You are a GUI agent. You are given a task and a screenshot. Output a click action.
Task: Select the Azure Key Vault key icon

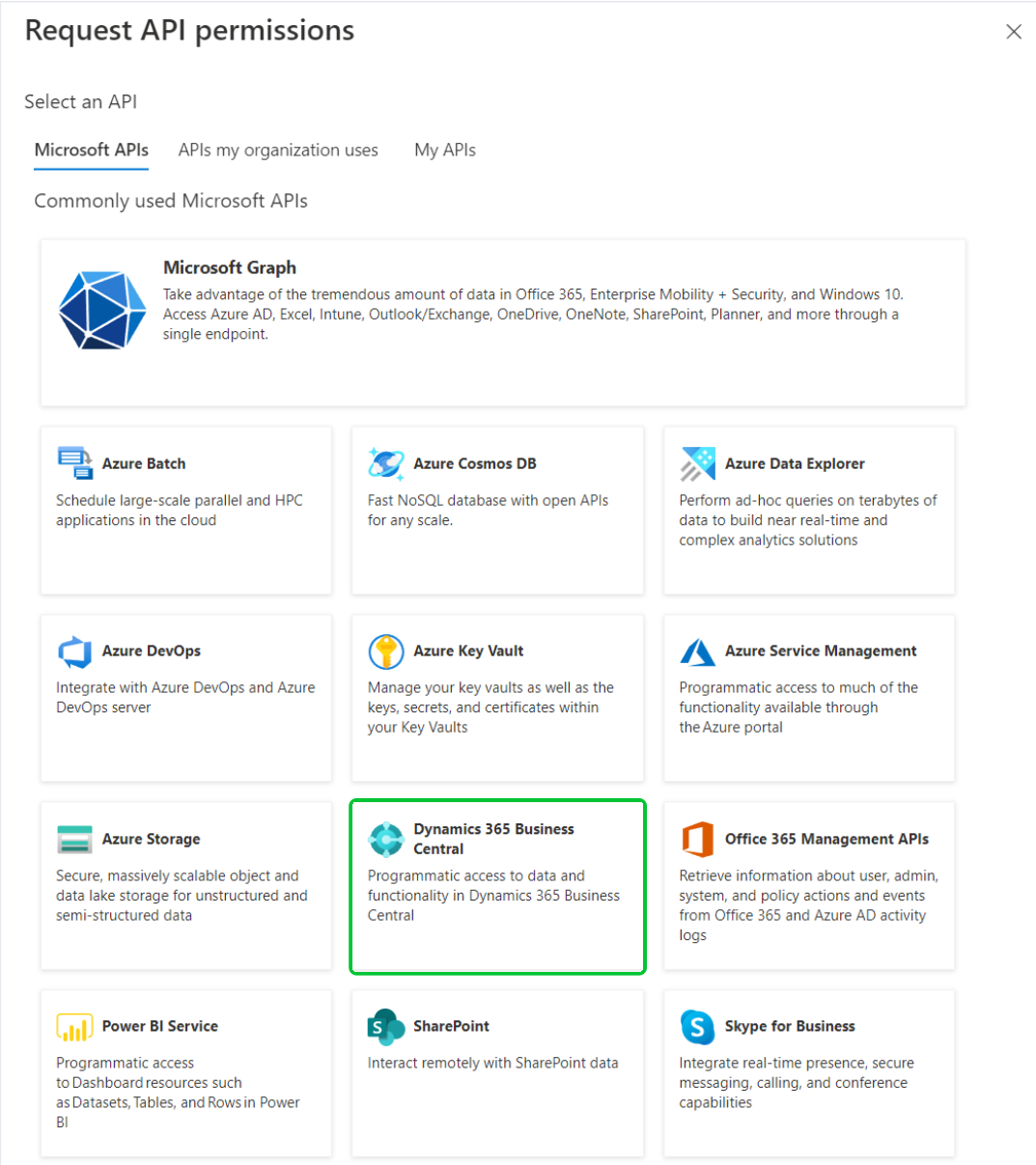[386, 652]
